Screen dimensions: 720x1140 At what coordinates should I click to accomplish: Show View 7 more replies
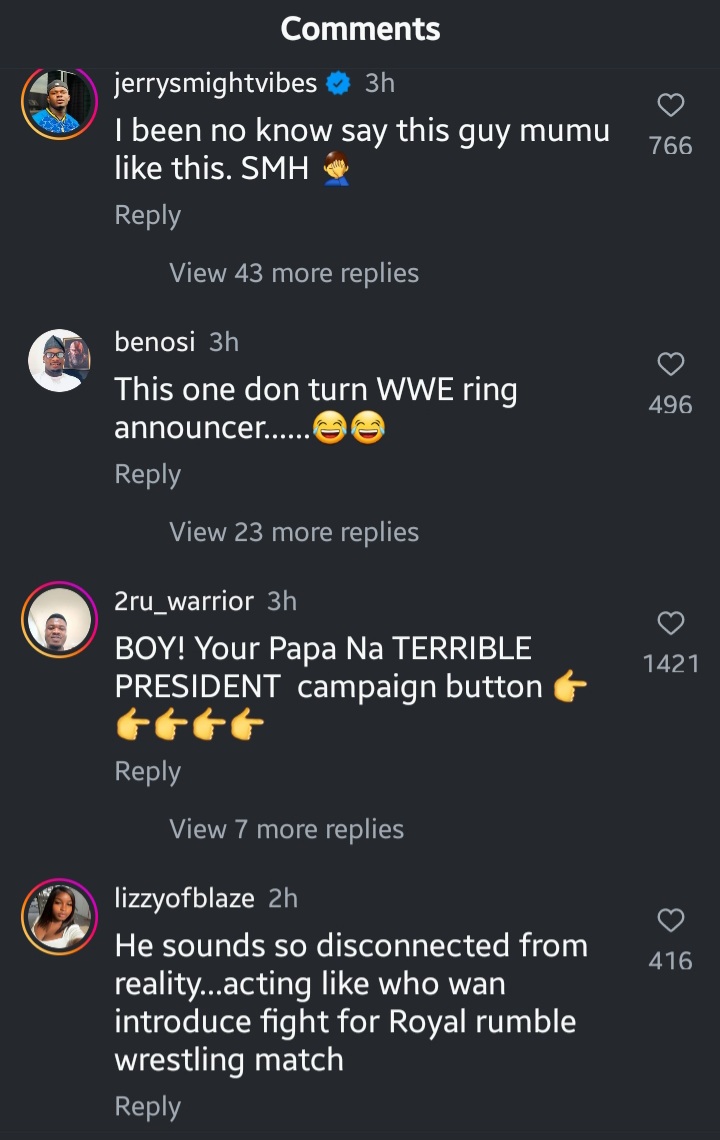click(286, 829)
